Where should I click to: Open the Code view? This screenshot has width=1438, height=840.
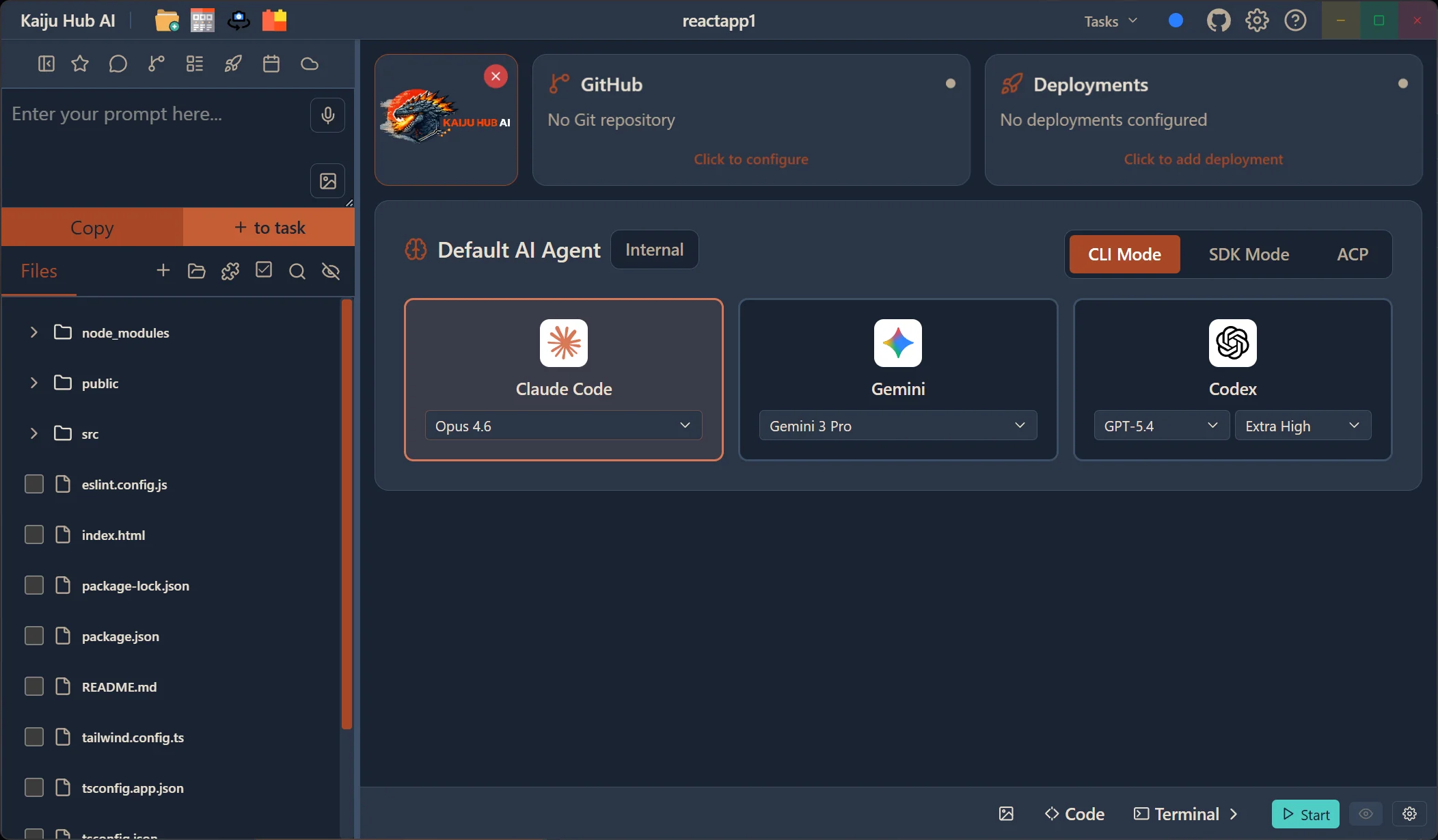coord(1075,813)
